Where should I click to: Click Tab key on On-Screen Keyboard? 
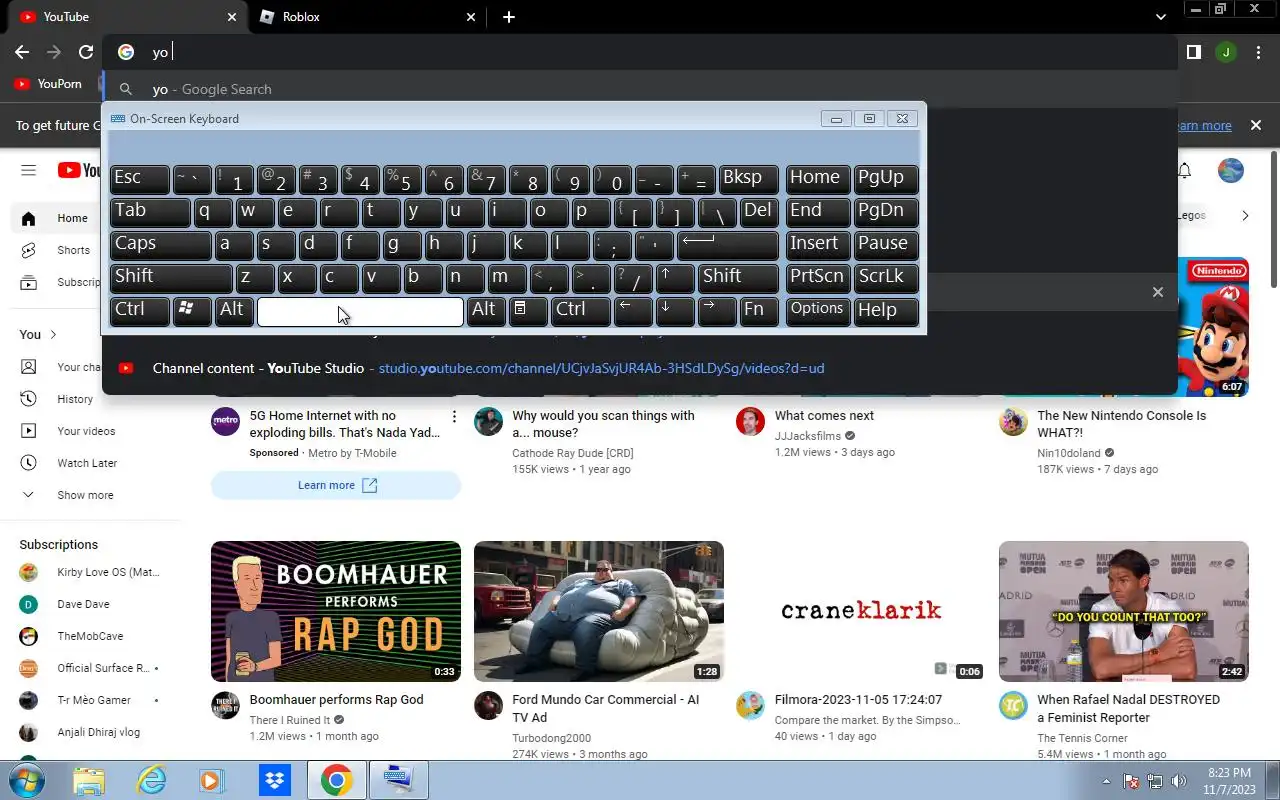point(150,211)
